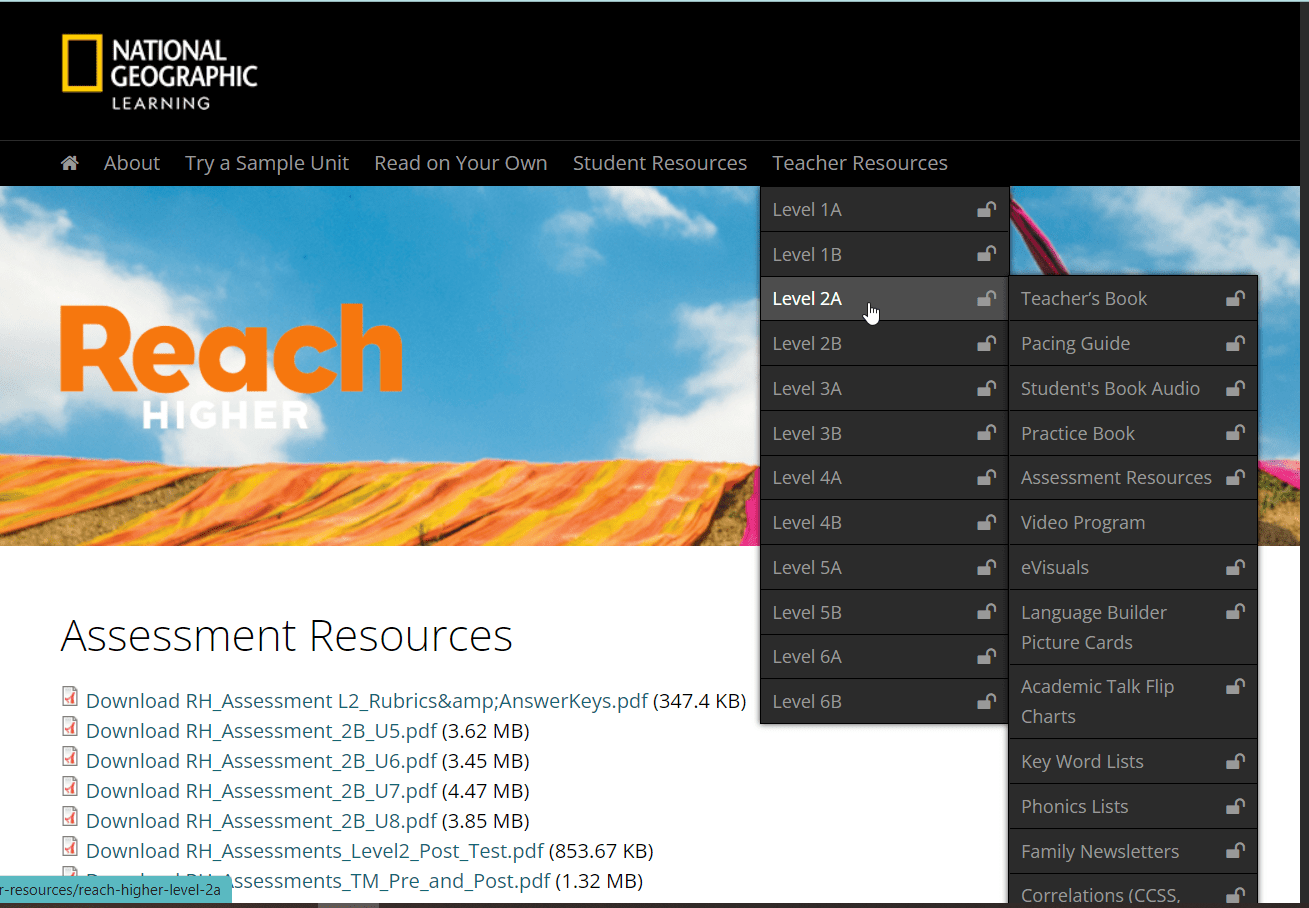Download RH_Assessment_2B_U7.pdf
Viewport: 1309px width, 908px height.
262,791
